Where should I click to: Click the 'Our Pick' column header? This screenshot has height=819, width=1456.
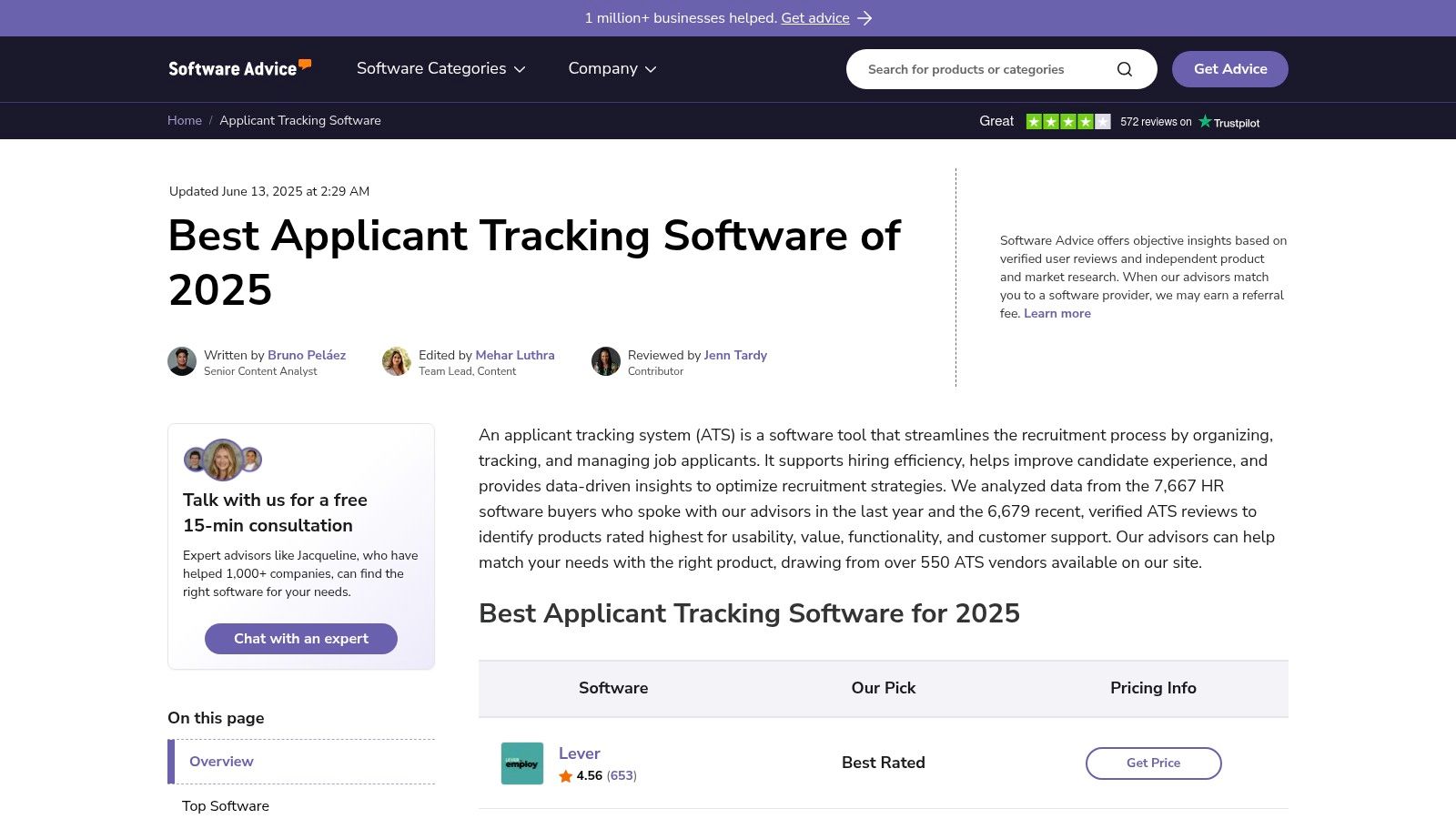point(884,688)
